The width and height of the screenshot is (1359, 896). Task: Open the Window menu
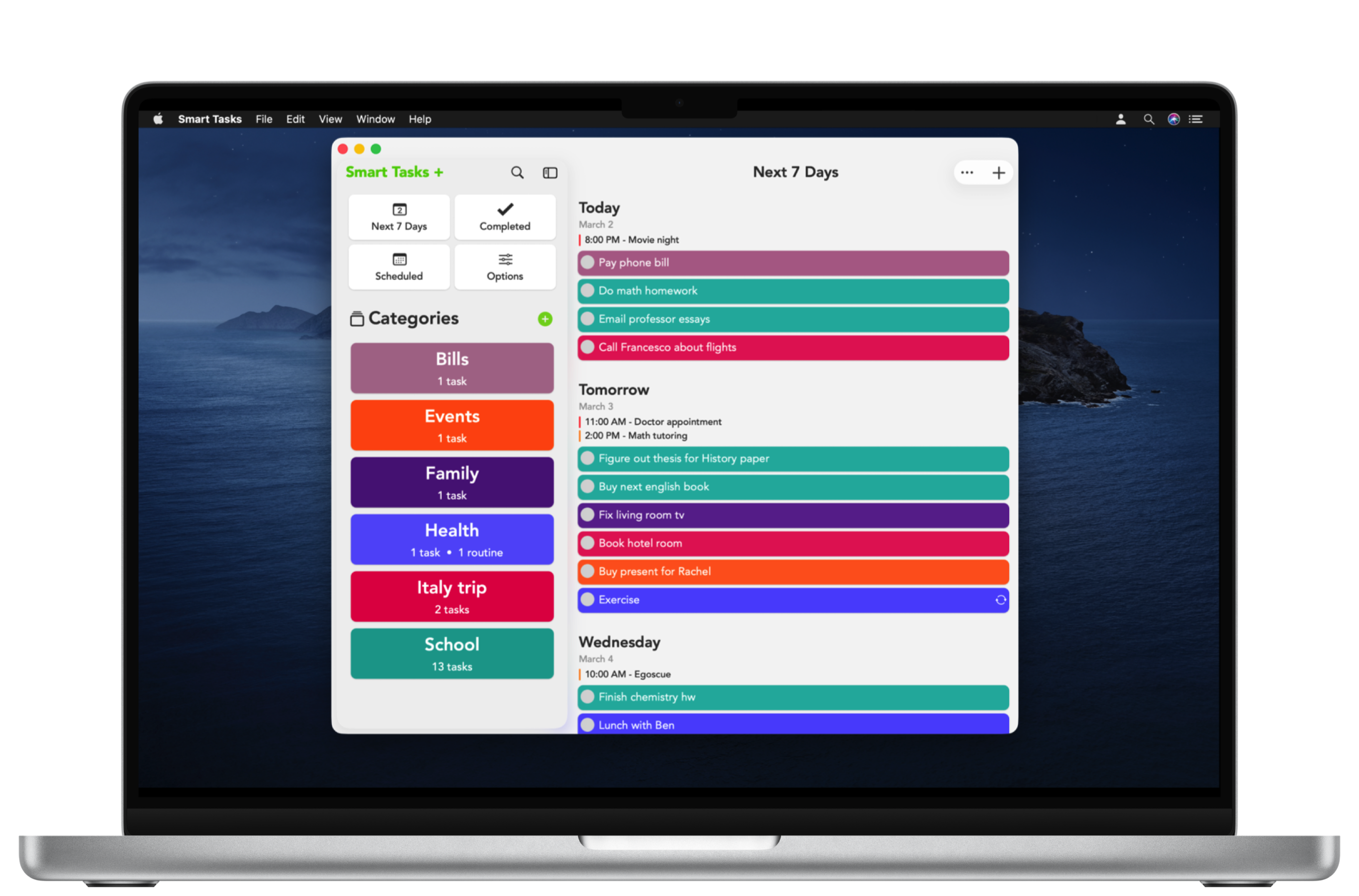click(x=375, y=119)
